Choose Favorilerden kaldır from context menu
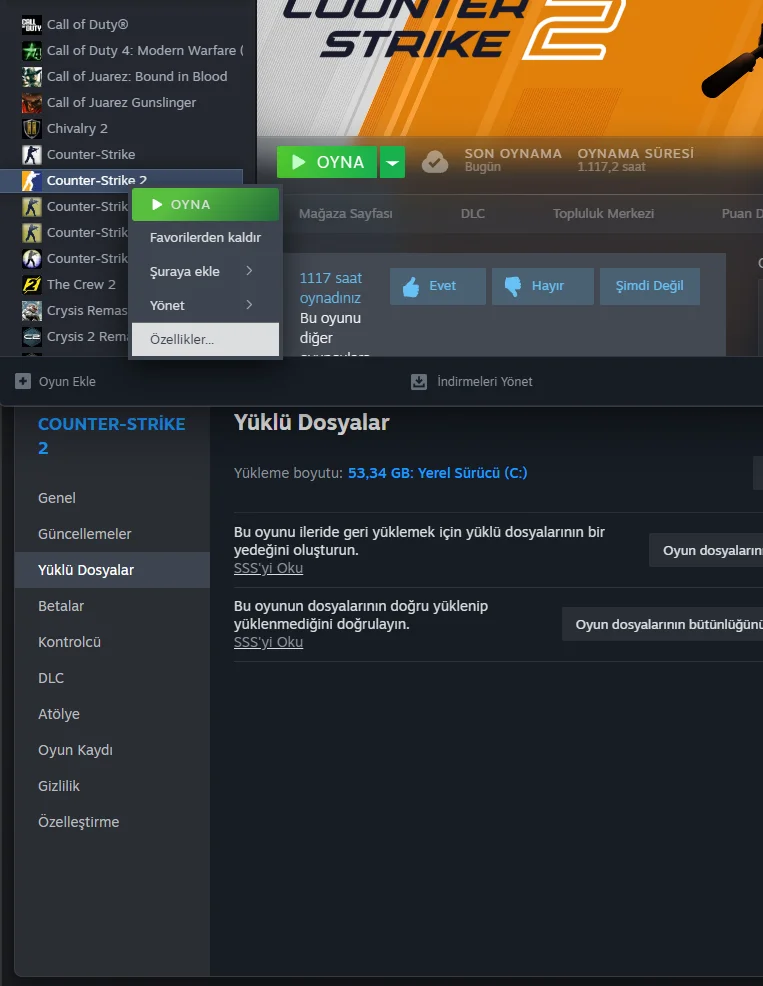This screenshot has height=986, width=763. [205, 238]
